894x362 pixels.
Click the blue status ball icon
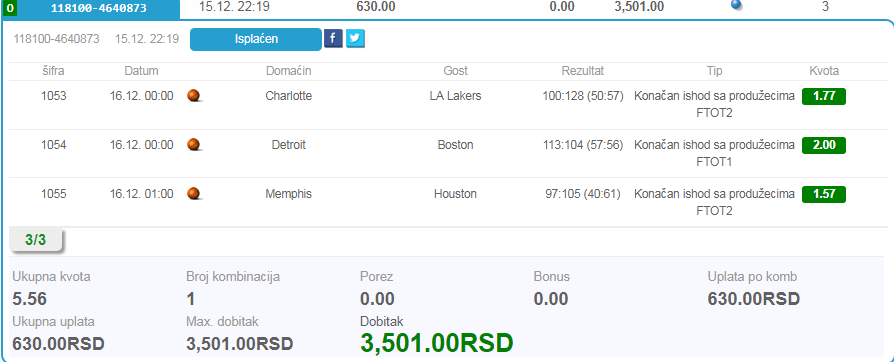tap(737, 5)
